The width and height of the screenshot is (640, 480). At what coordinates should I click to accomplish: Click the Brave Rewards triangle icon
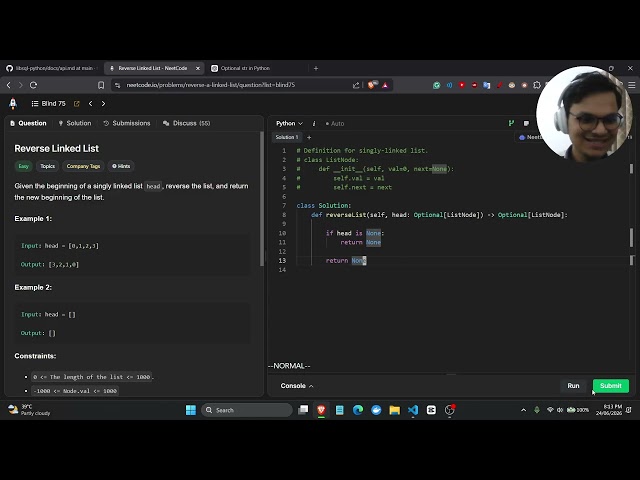point(385,85)
